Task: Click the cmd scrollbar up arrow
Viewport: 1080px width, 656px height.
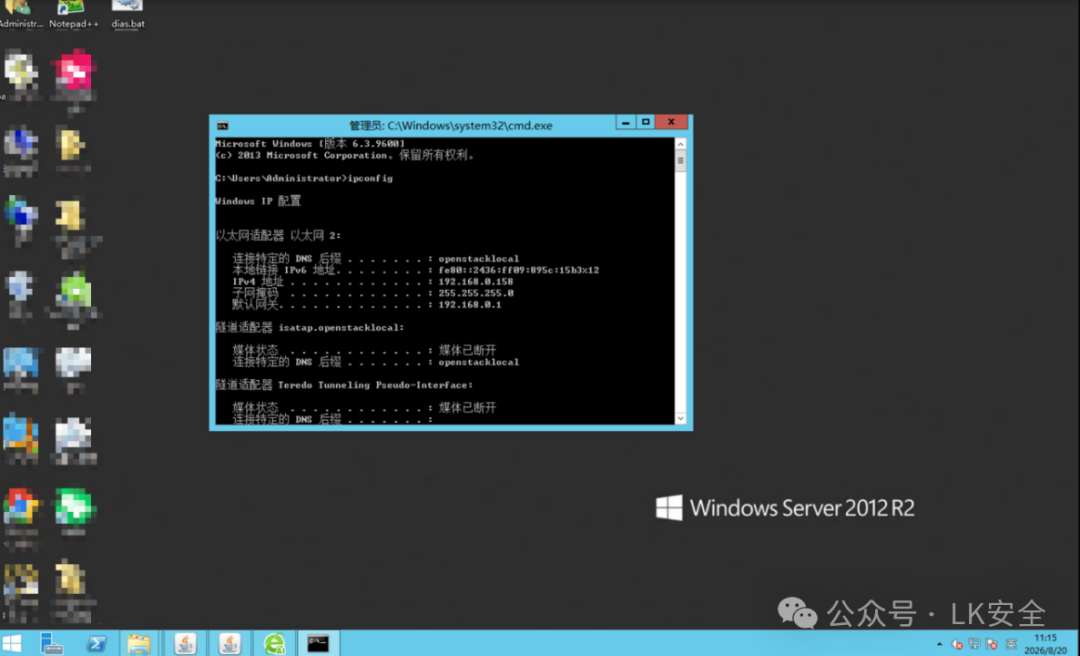Action: tap(681, 144)
